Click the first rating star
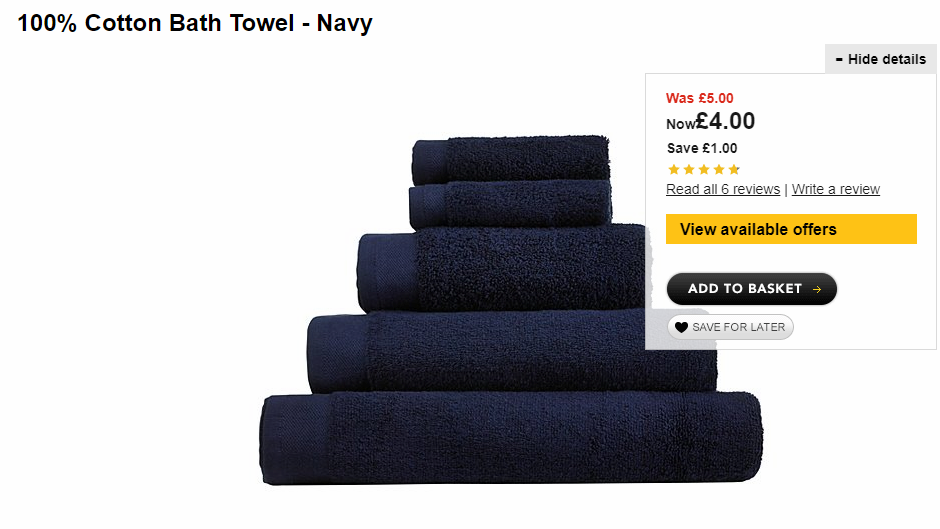Image resolution: width=940 pixels, height=529 pixels. [x=674, y=170]
